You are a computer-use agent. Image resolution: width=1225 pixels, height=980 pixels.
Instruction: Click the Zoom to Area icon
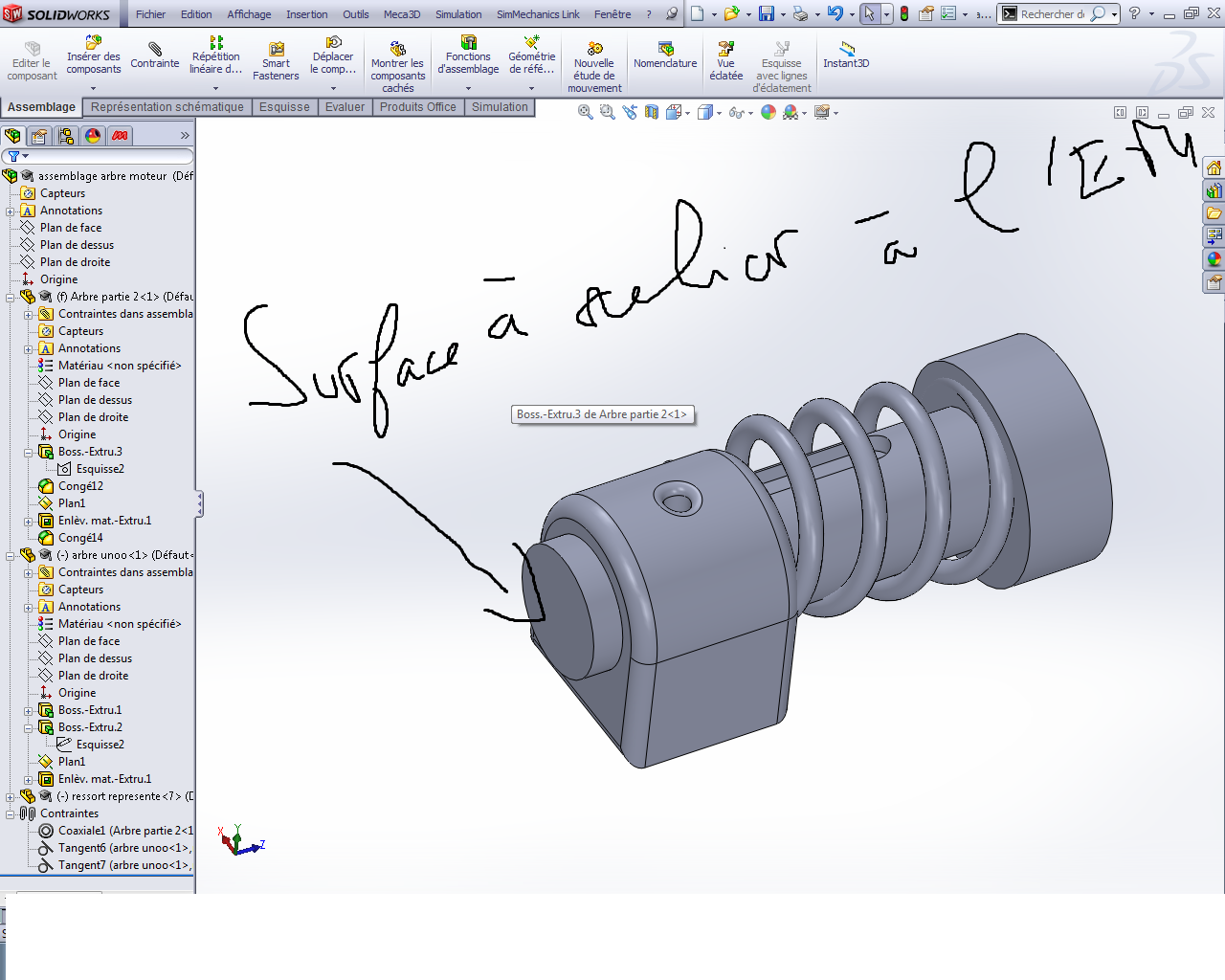(607, 112)
